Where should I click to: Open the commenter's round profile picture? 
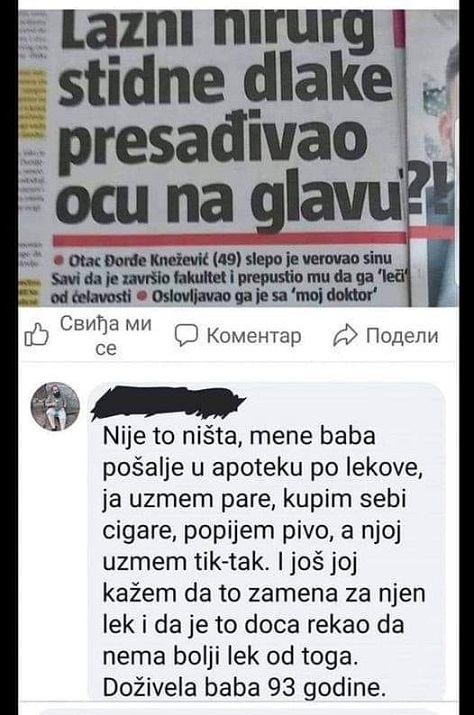(x=55, y=407)
